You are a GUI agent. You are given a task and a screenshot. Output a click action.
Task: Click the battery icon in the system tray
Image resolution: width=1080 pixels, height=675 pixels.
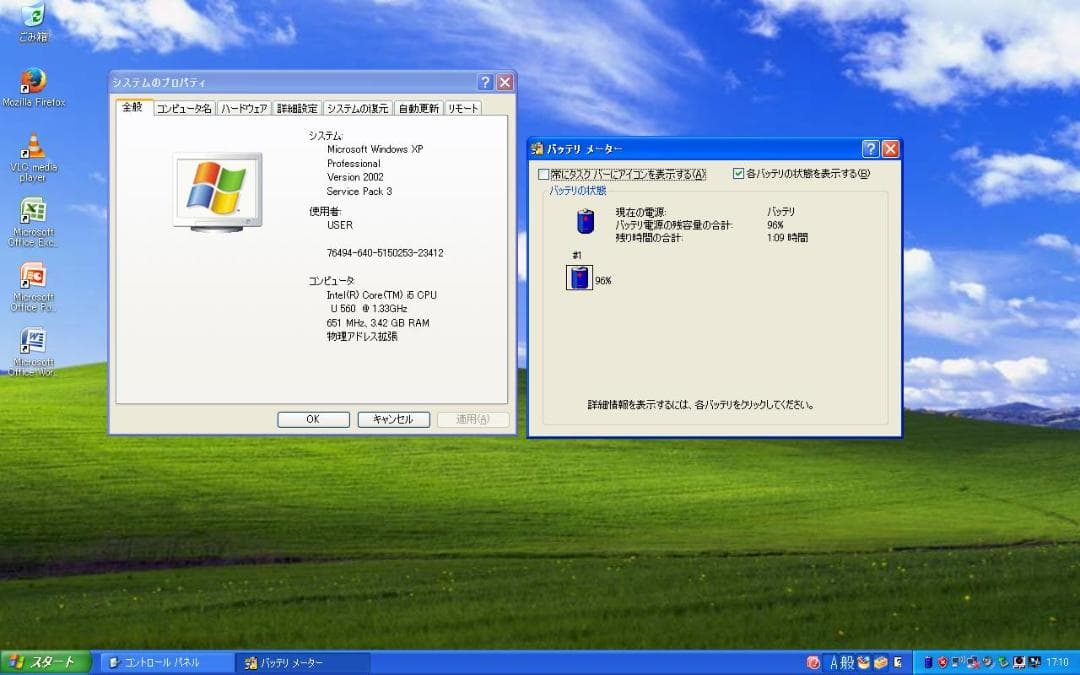pos(928,663)
